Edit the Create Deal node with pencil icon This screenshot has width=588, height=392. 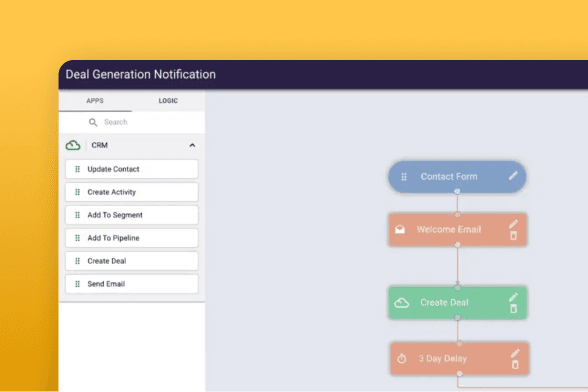point(513,297)
